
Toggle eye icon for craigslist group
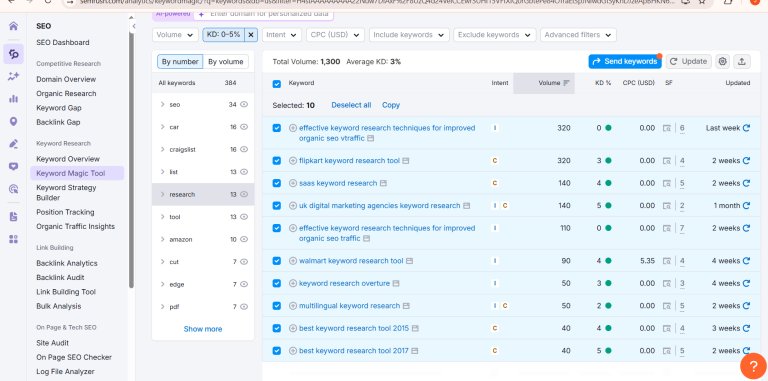(x=244, y=149)
